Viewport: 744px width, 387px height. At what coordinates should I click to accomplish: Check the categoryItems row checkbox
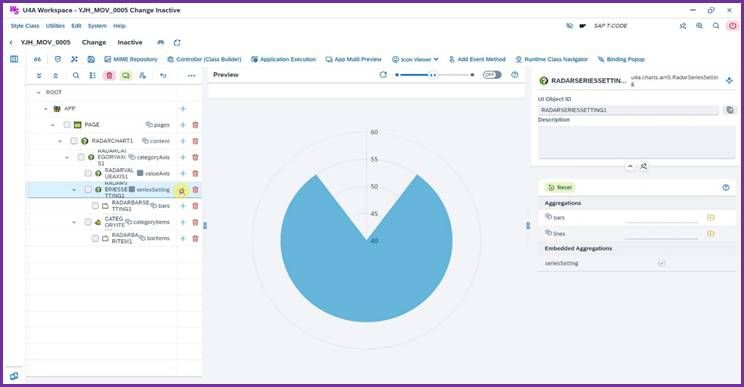pos(88,222)
